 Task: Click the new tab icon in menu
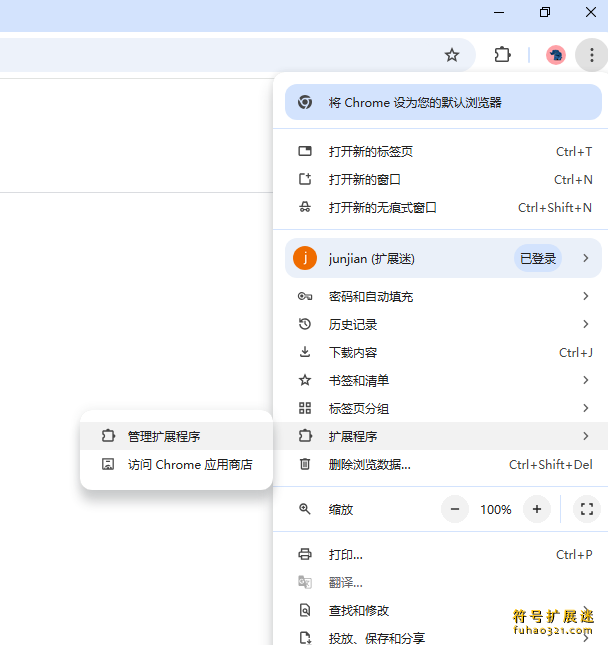[x=305, y=151]
